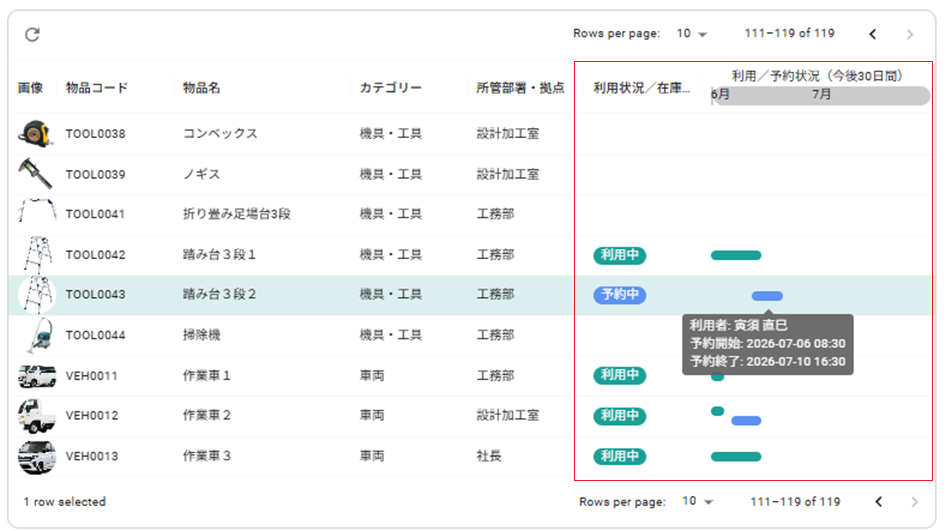Click 車両 category cell of VEH0011
946x531 pixels.
click(x=372, y=375)
